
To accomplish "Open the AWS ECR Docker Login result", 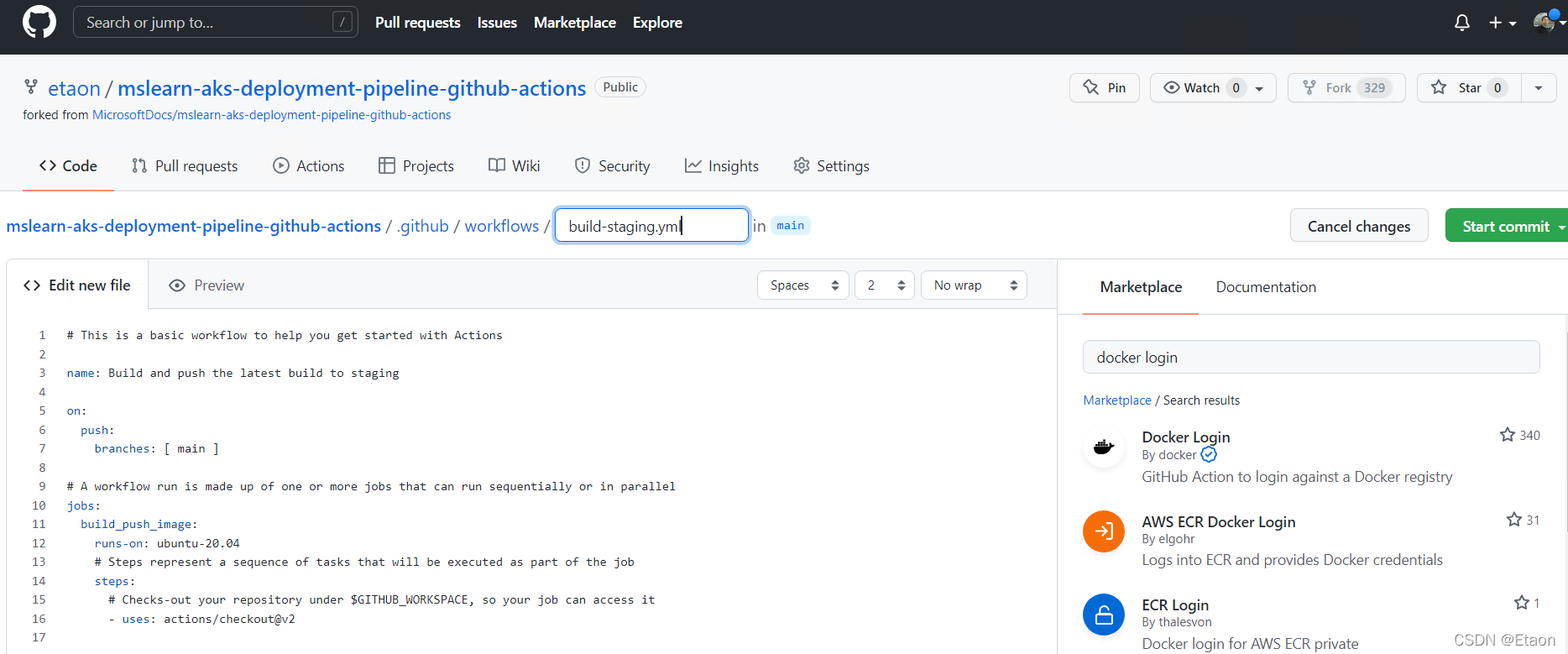I will (1218, 521).
